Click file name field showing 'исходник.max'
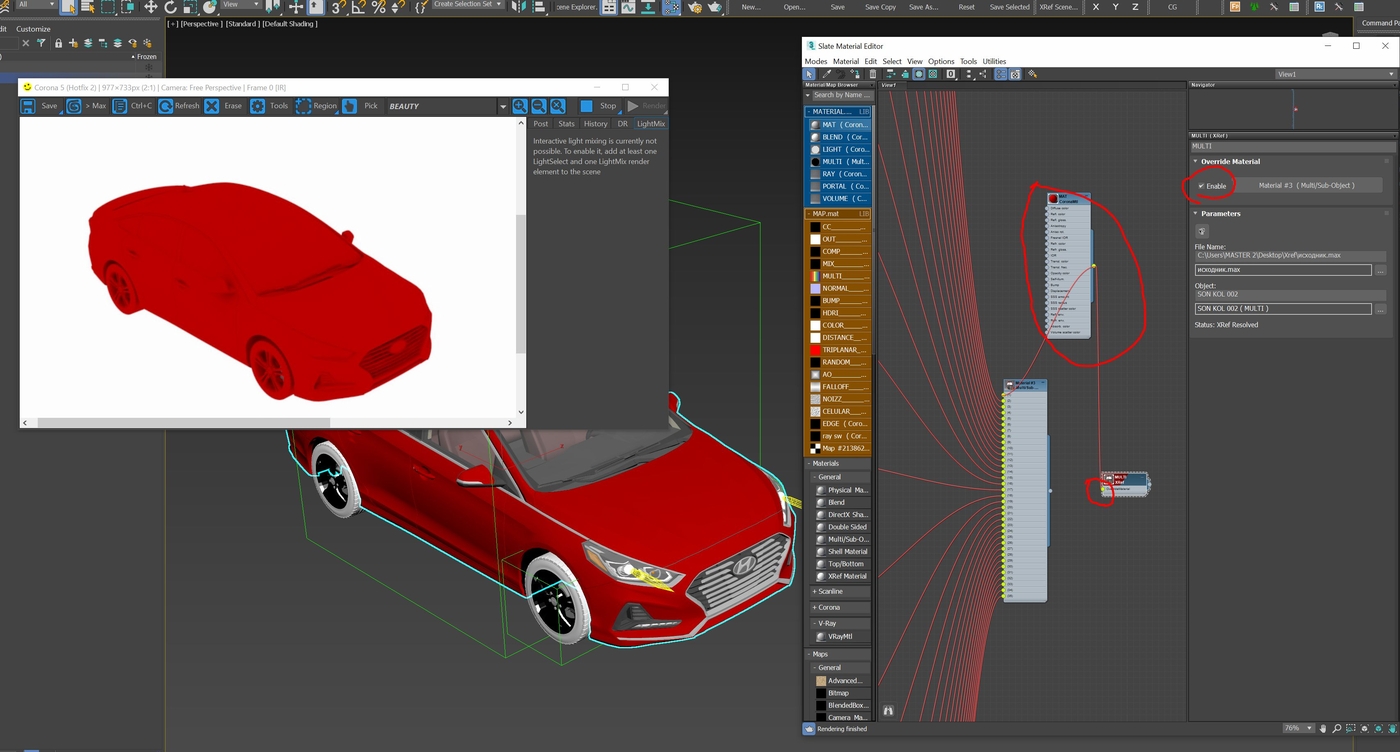The width and height of the screenshot is (1400, 752). pos(1283,270)
